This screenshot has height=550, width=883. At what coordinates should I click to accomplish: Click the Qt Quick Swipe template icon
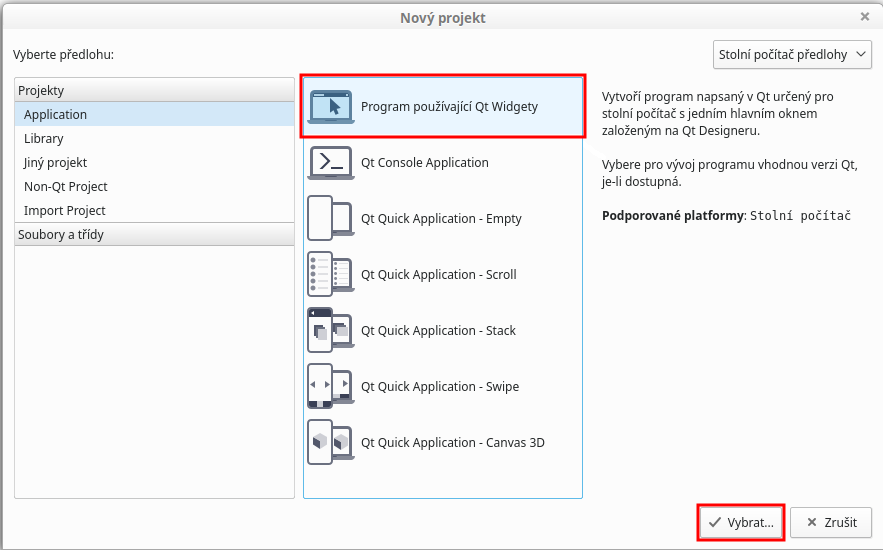pos(330,386)
